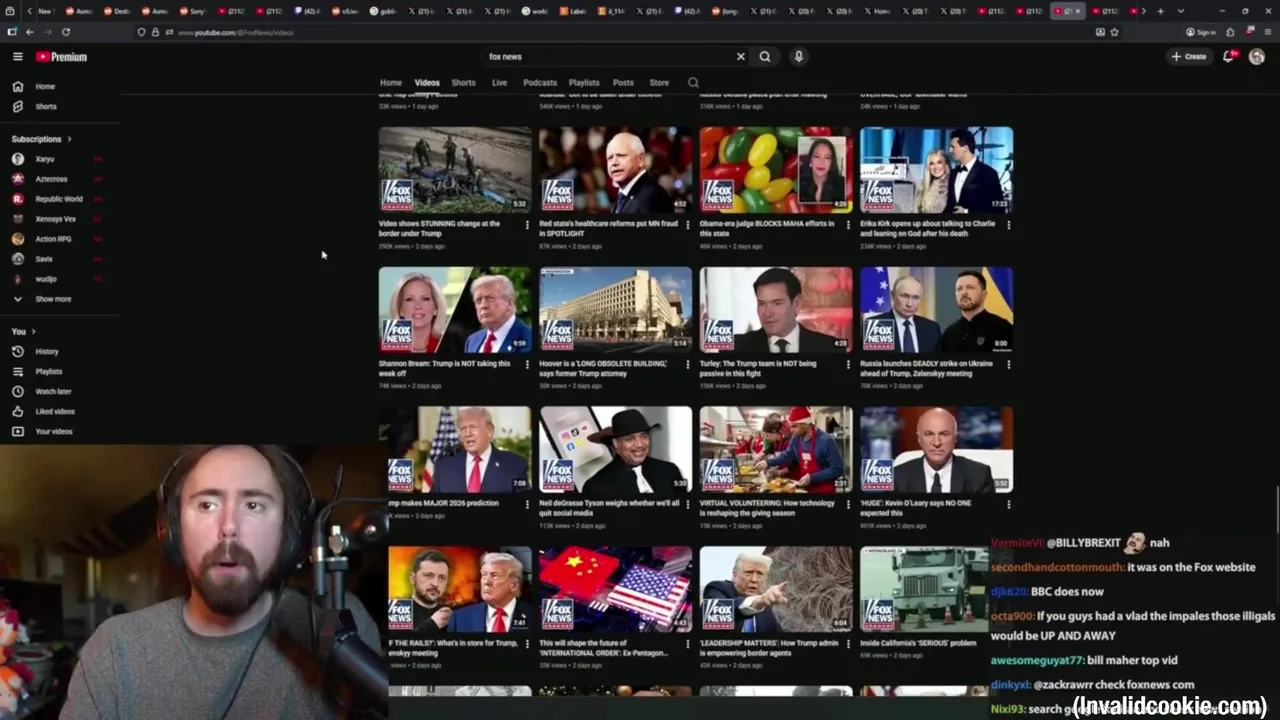1280x720 pixels.
Task: Open the Xenosys Vex subscription channel
Action: click(55, 219)
